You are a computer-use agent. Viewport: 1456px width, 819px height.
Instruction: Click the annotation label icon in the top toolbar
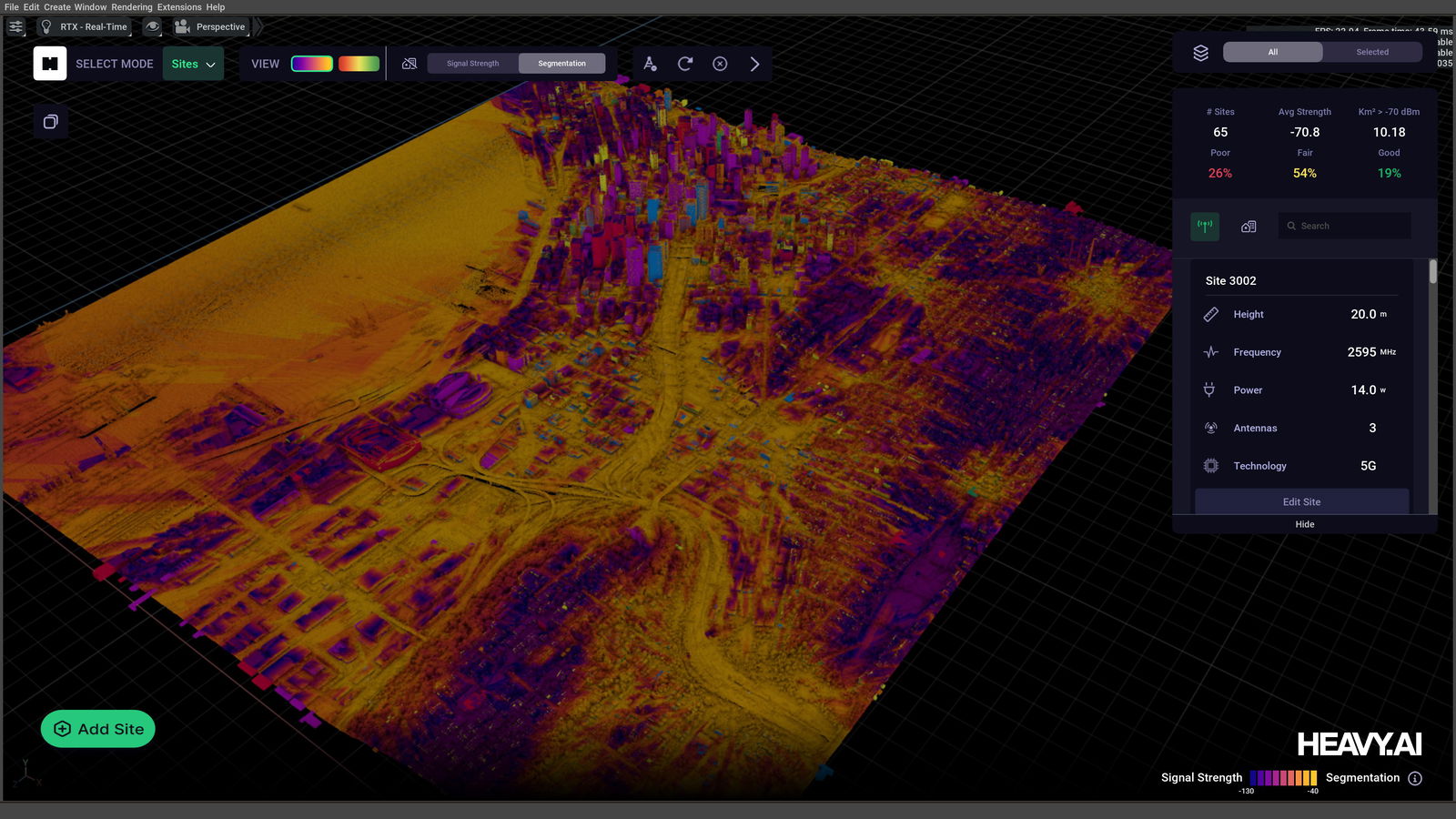(x=650, y=64)
